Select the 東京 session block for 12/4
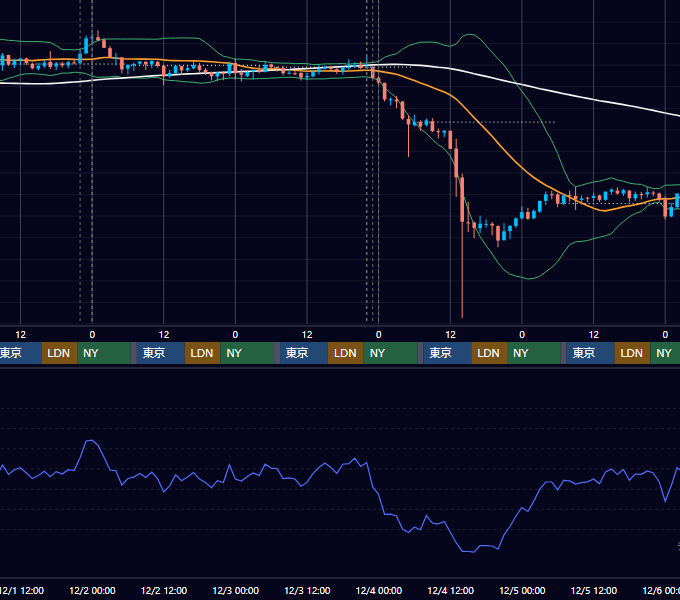Image resolution: width=680 pixels, height=600 pixels. tap(448, 353)
